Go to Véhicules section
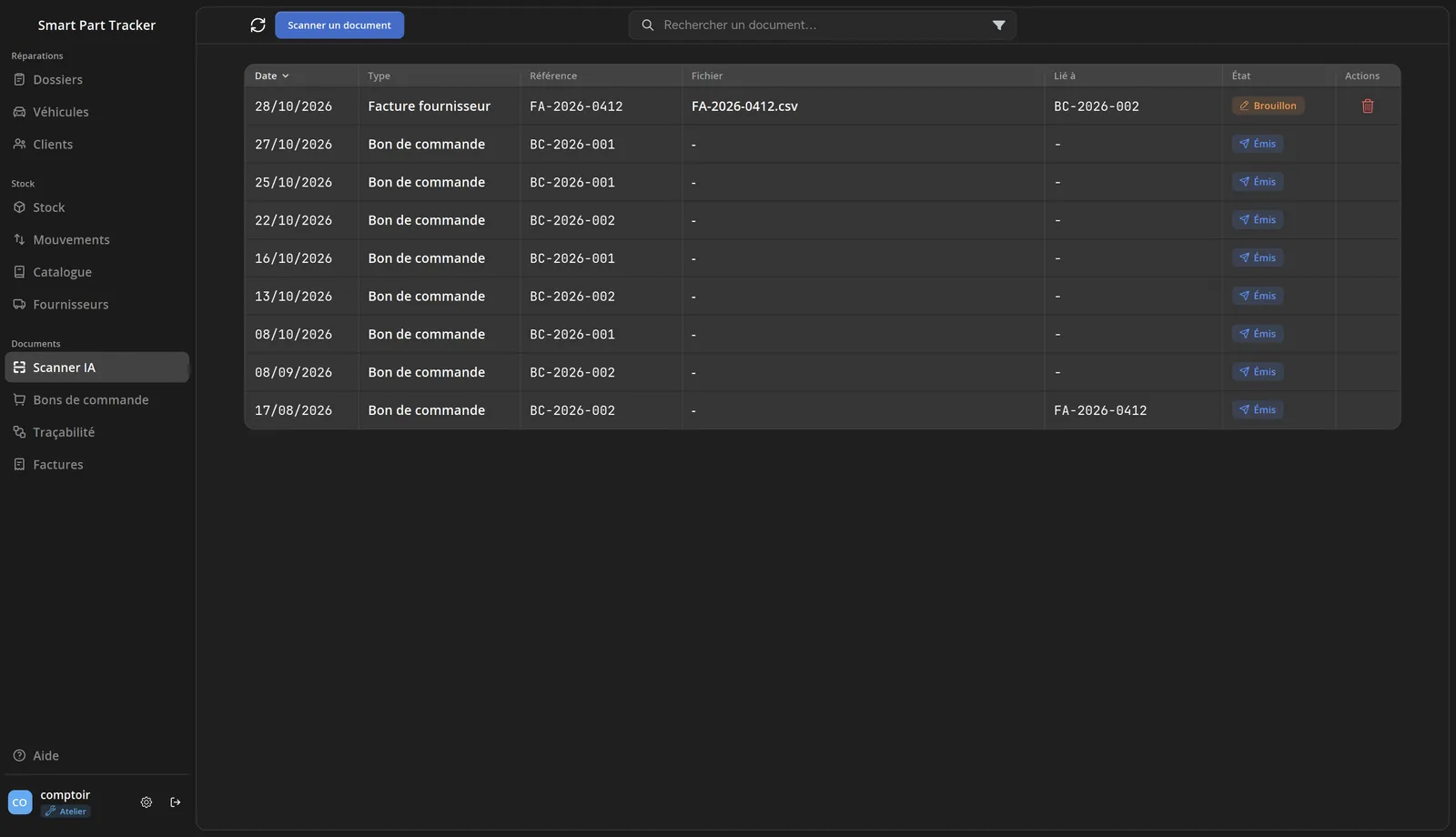The height and width of the screenshot is (837, 1456). pyautogui.click(x=97, y=112)
